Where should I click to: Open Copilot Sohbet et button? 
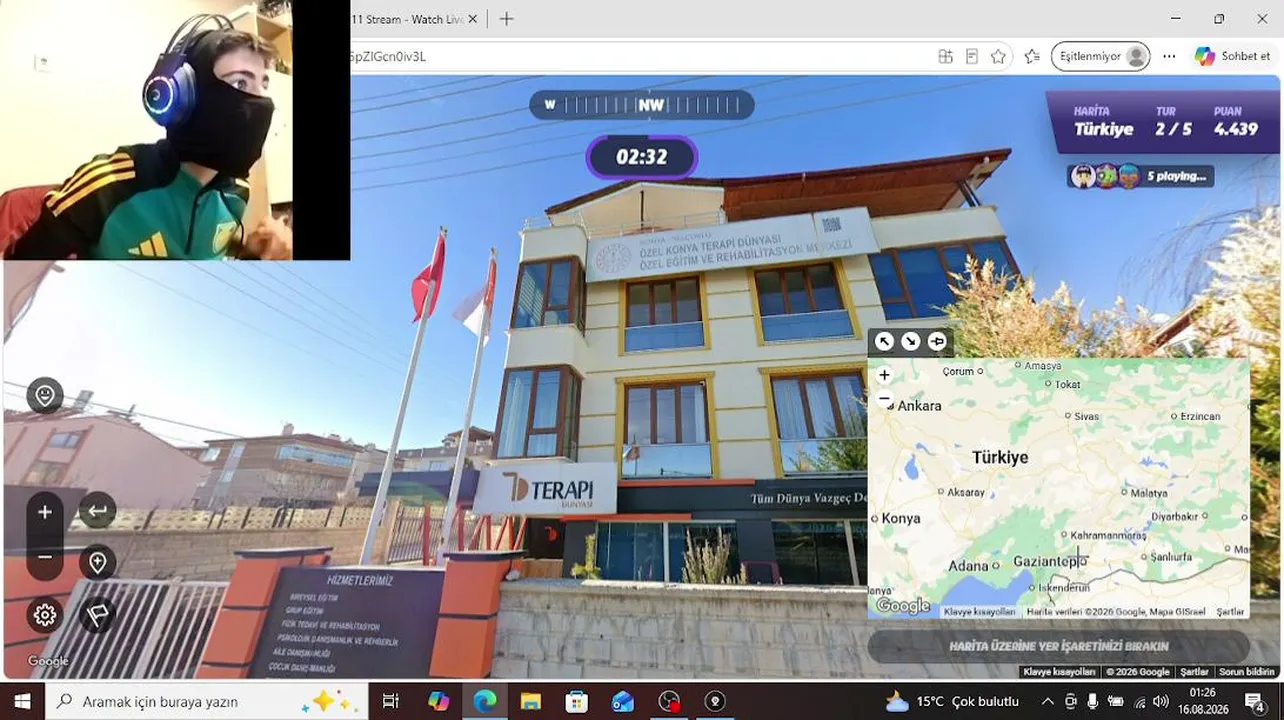pyautogui.click(x=1232, y=57)
